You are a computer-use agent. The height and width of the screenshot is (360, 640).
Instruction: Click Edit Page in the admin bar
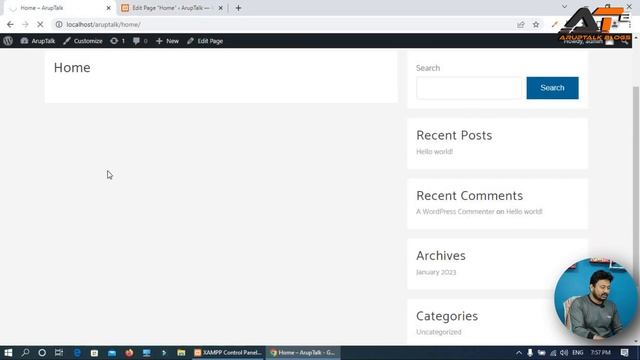[205, 41]
